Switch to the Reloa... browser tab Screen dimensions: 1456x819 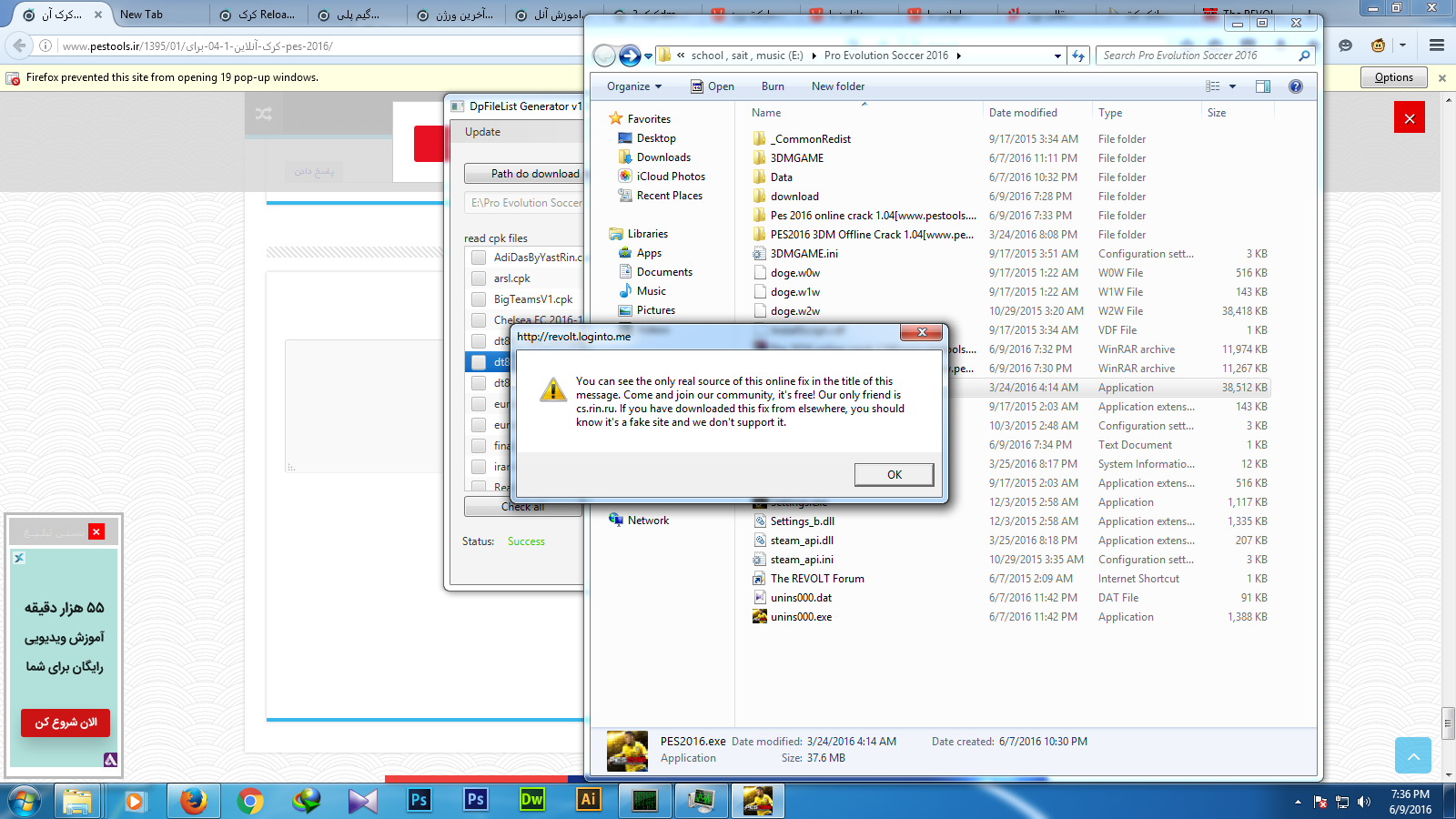[258, 15]
